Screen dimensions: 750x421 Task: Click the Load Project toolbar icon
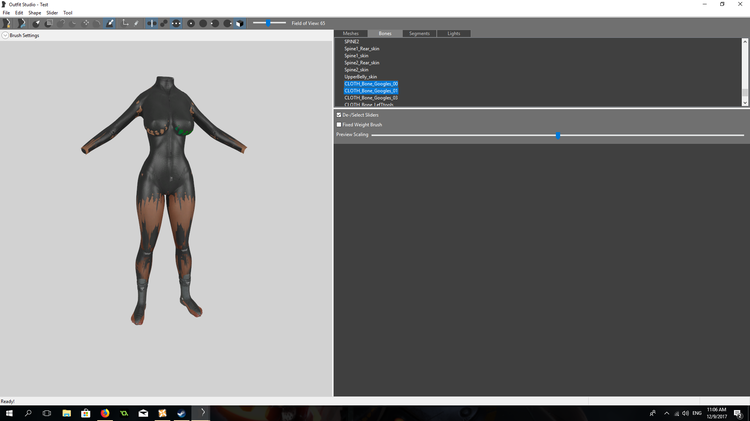[x=22, y=23]
